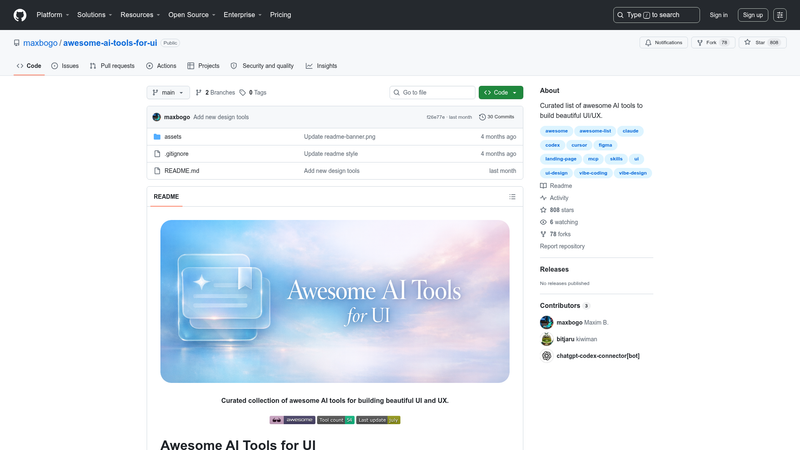The width and height of the screenshot is (800, 450).
Task: Select the 'landing-page' topic tag
Action: click(x=561, y=159)
